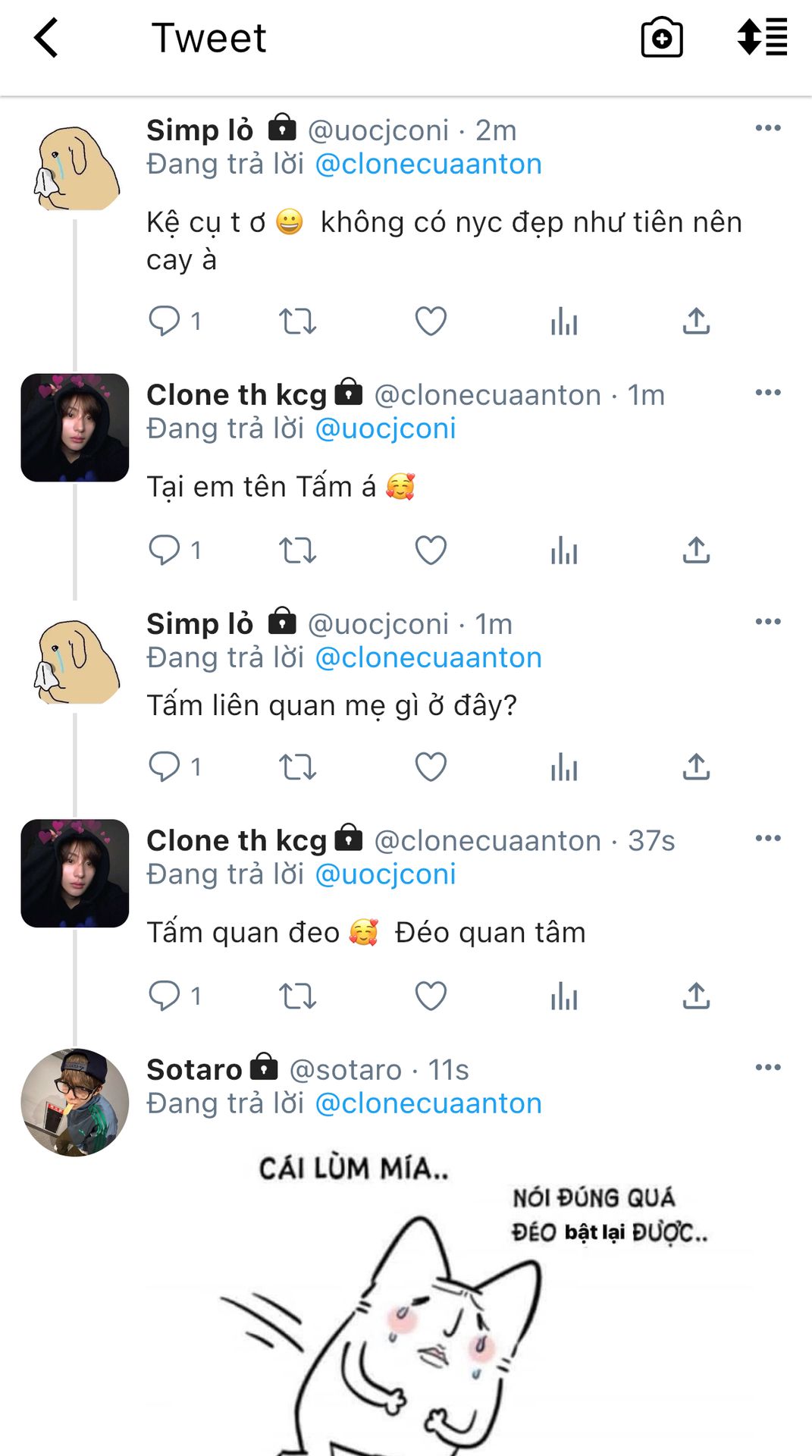Viewport: 812px width, 1456px height.
Task: Retweet the 'Kệ cụ t ơ' tweet
Action: 297,321
